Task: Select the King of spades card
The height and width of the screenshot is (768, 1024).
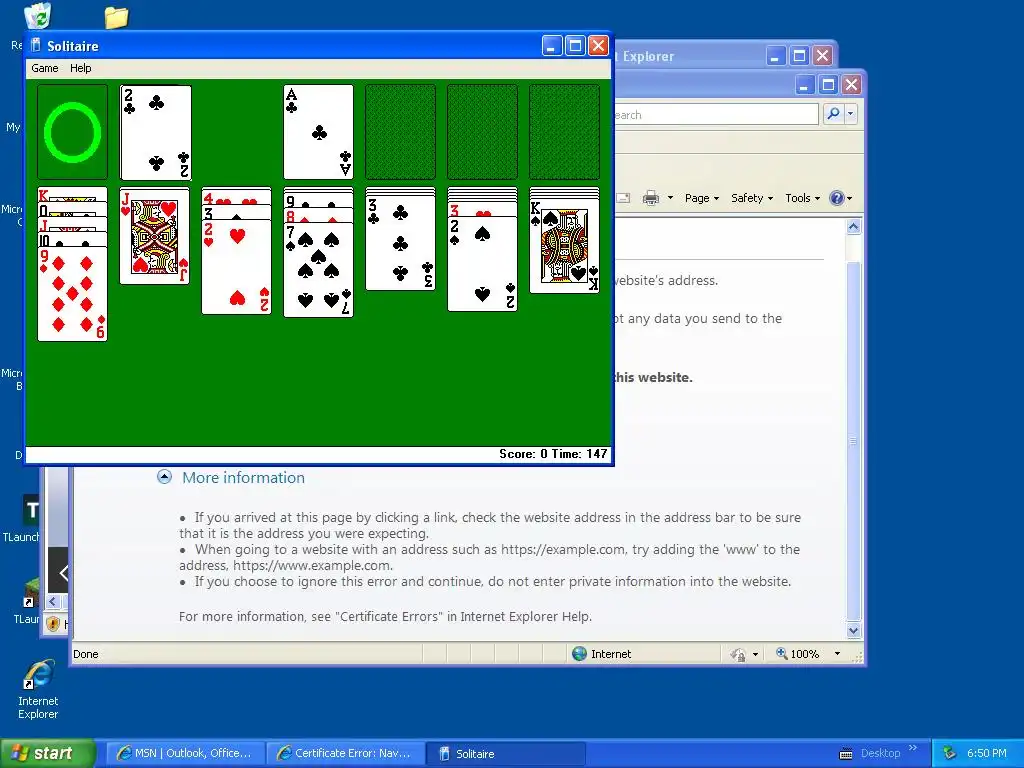Action: [564, 246]
